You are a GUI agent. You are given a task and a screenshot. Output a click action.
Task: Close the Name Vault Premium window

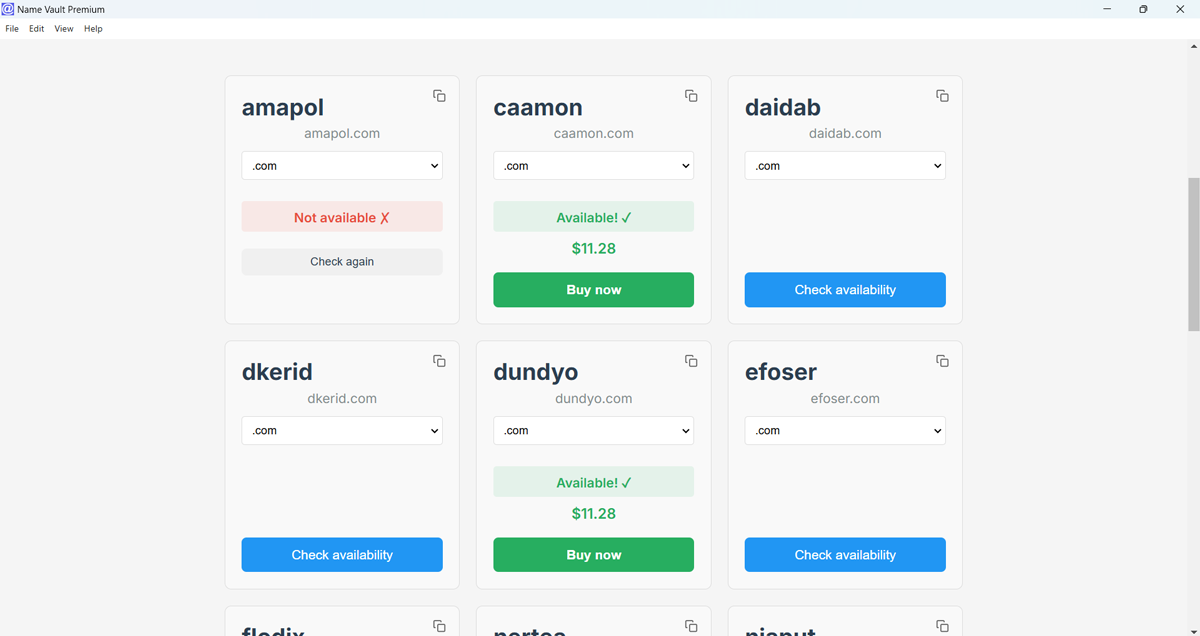[x=1180, y=9]
